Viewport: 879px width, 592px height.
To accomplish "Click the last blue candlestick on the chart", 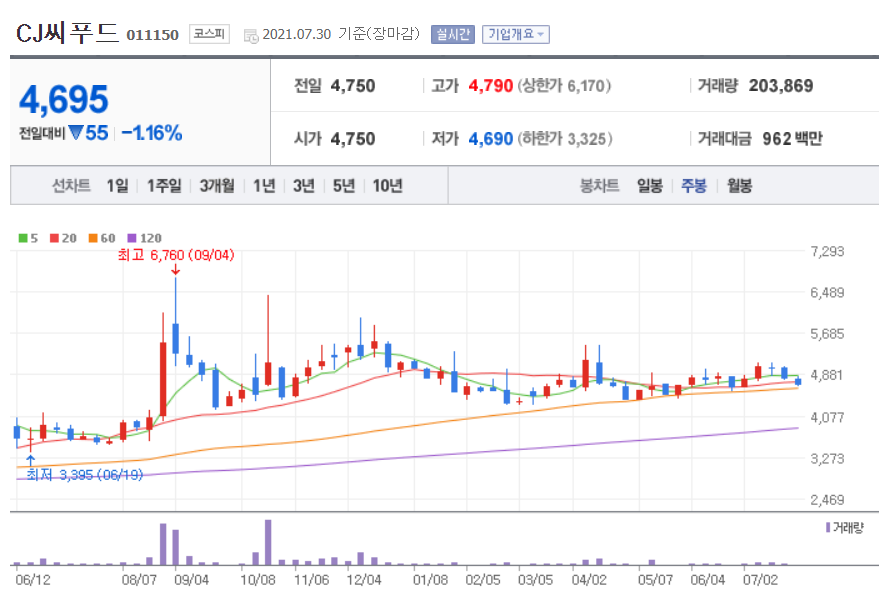I will [798, 381].
